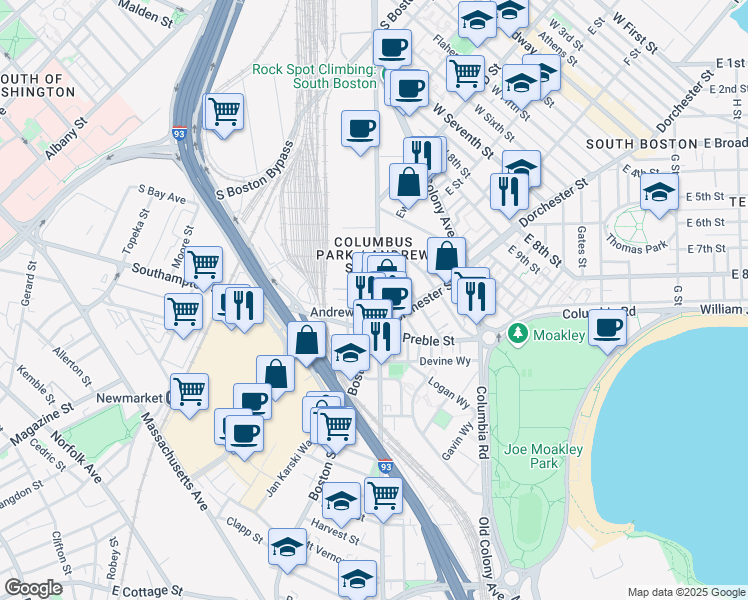Select the shopping cart marker next to Newmarket
The height and width of the screenshot is (600, 748).
189,393
